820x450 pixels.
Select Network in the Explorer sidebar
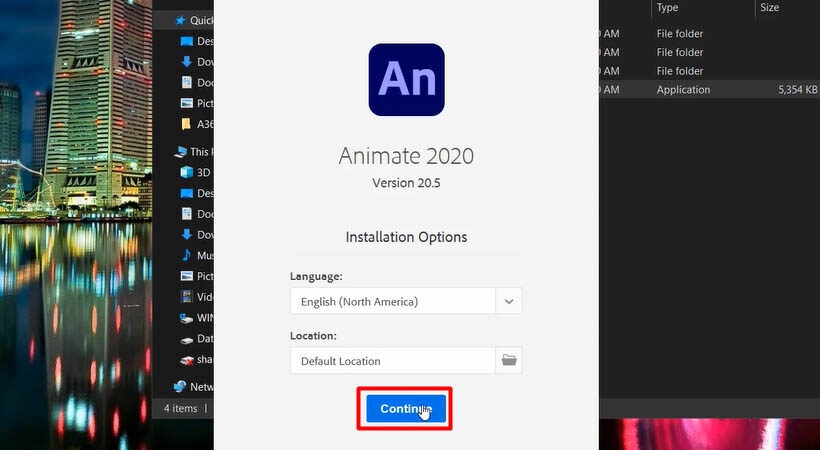[194, 387]
